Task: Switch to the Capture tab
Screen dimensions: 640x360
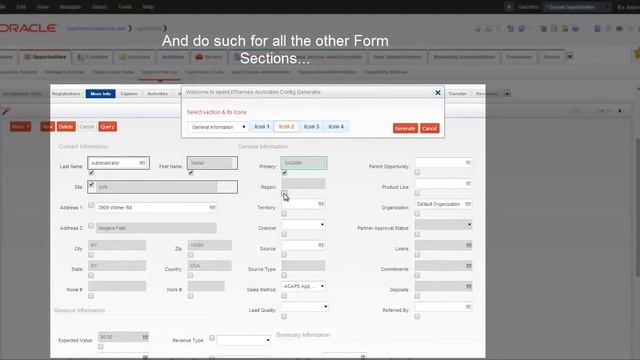Action: point(129,93)
